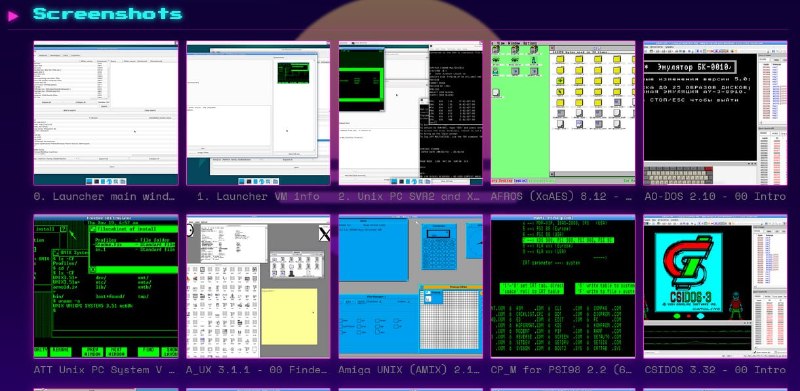Click caption 'CSIDOS 3.32 - 00 Intro'
This screenshot has width=800, height=391.
(x=715, y=370)
